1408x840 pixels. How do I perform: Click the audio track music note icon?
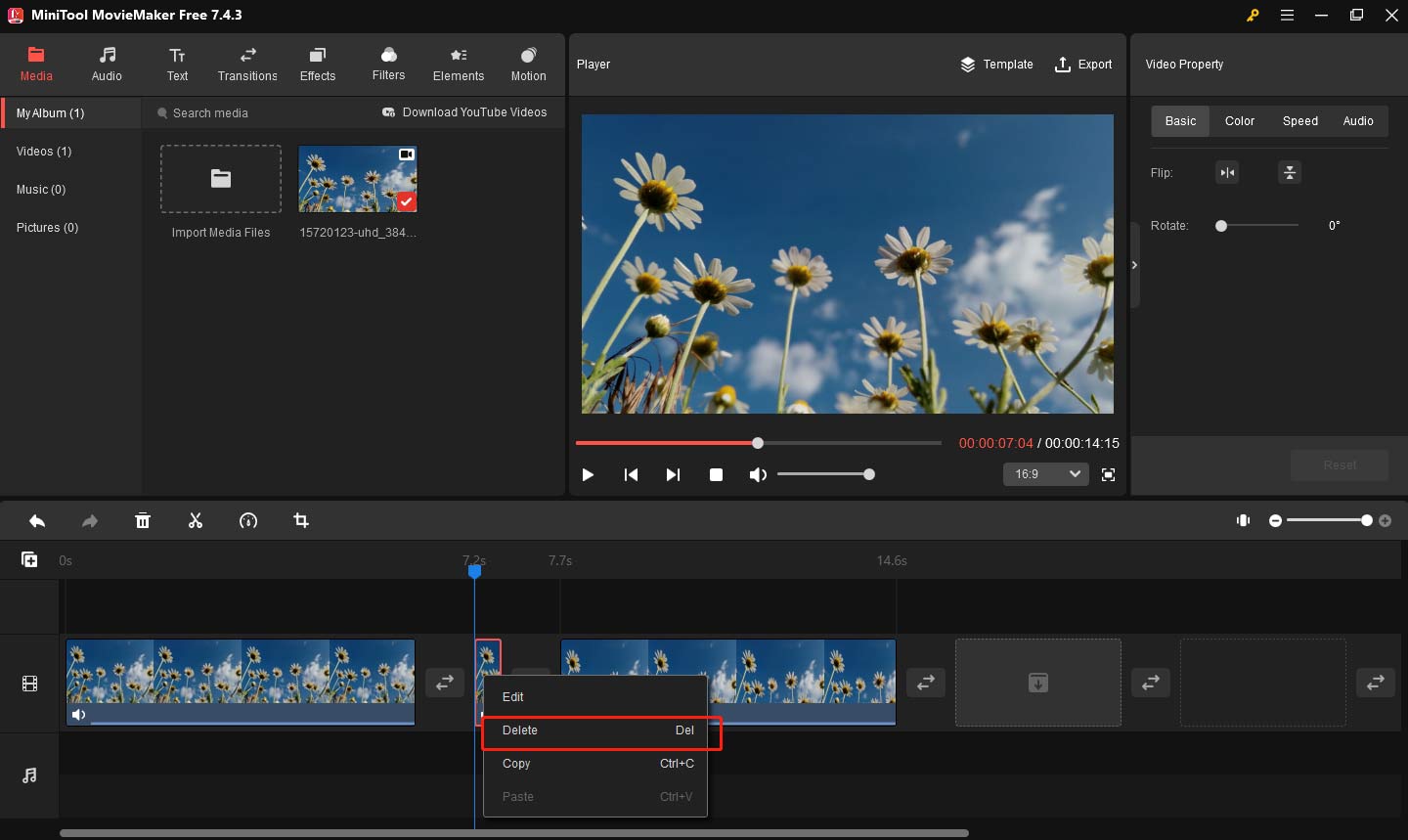click(29, 775)
